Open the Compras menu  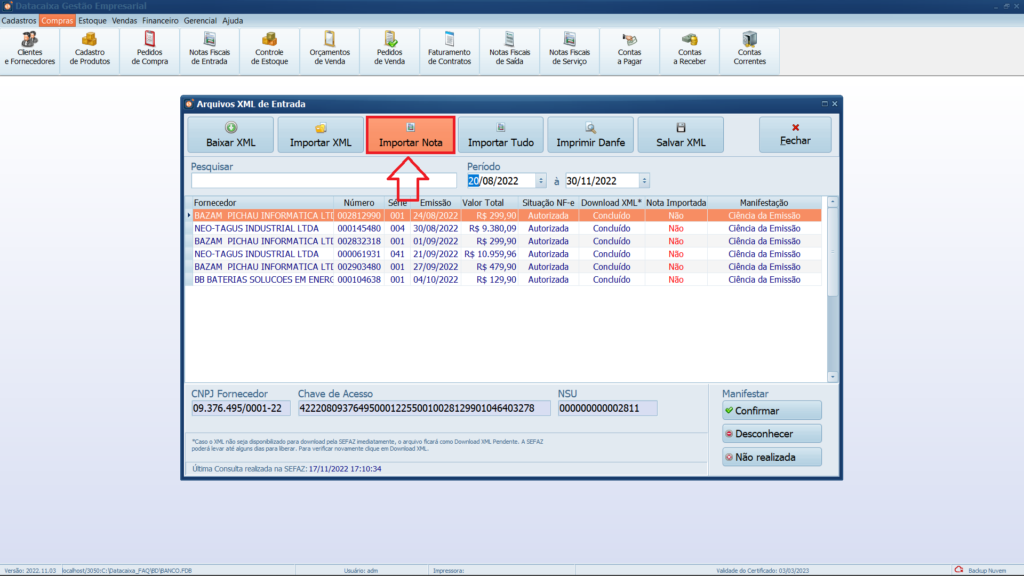point(57,20)
